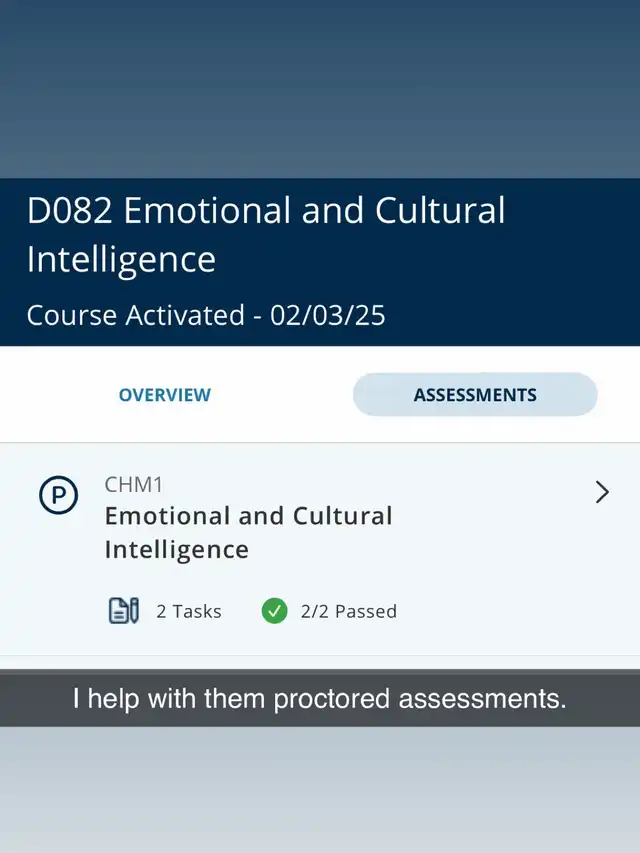Click the word "proctored" in the caption

click(331, 699)
